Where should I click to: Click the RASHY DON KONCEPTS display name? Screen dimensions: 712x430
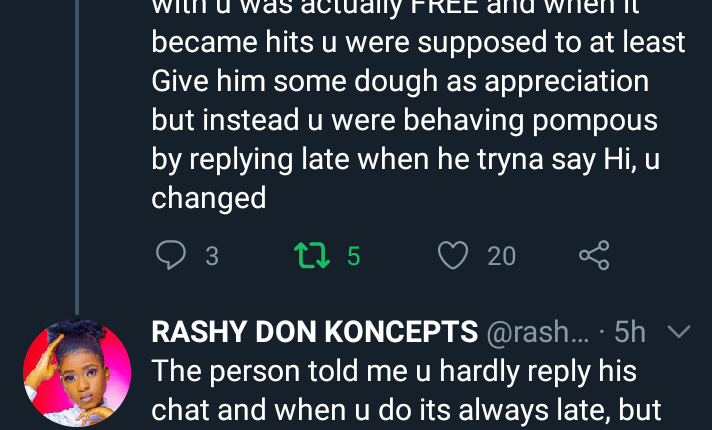(314, 332)
